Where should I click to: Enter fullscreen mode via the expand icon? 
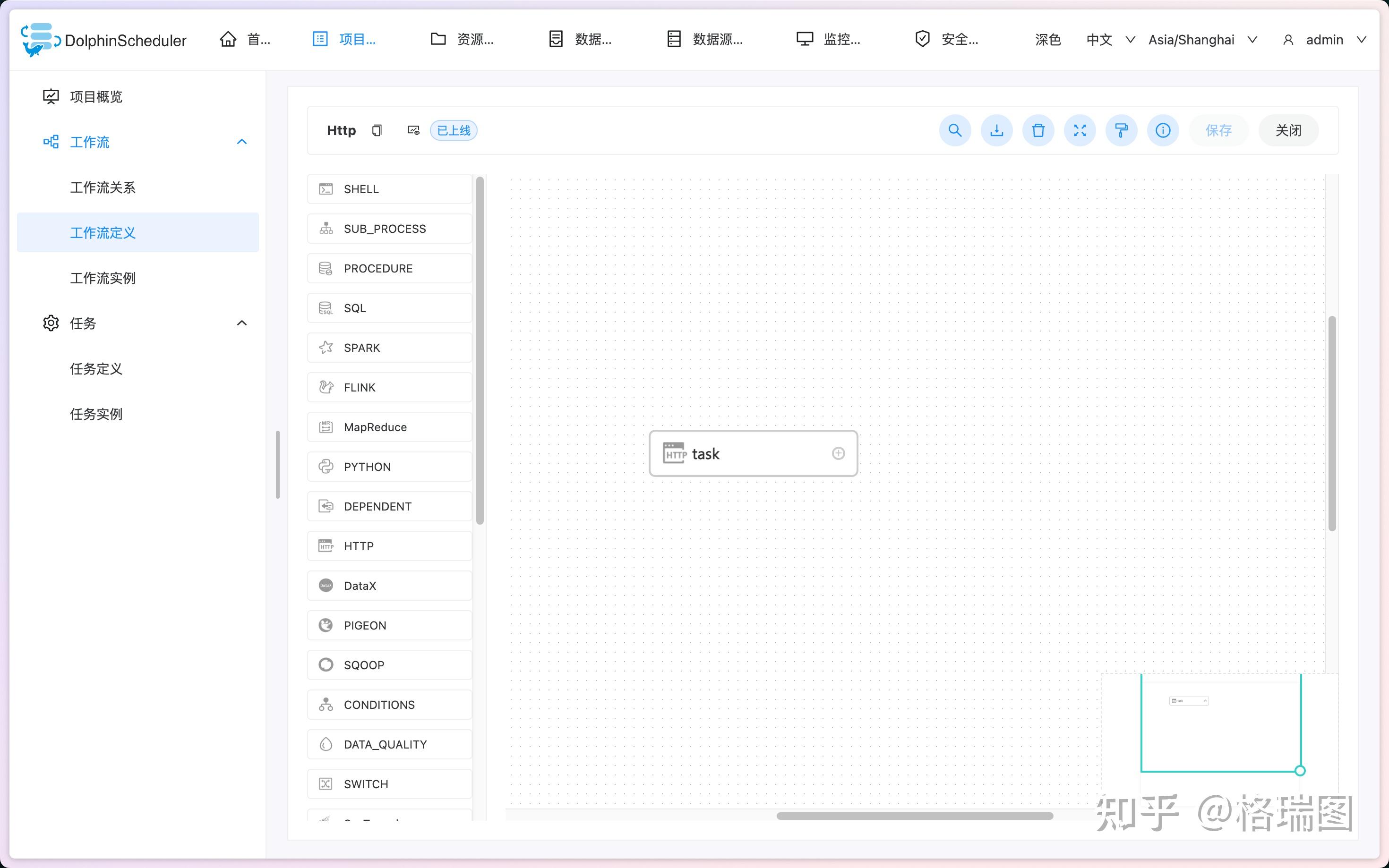[x=1080, y=130]
